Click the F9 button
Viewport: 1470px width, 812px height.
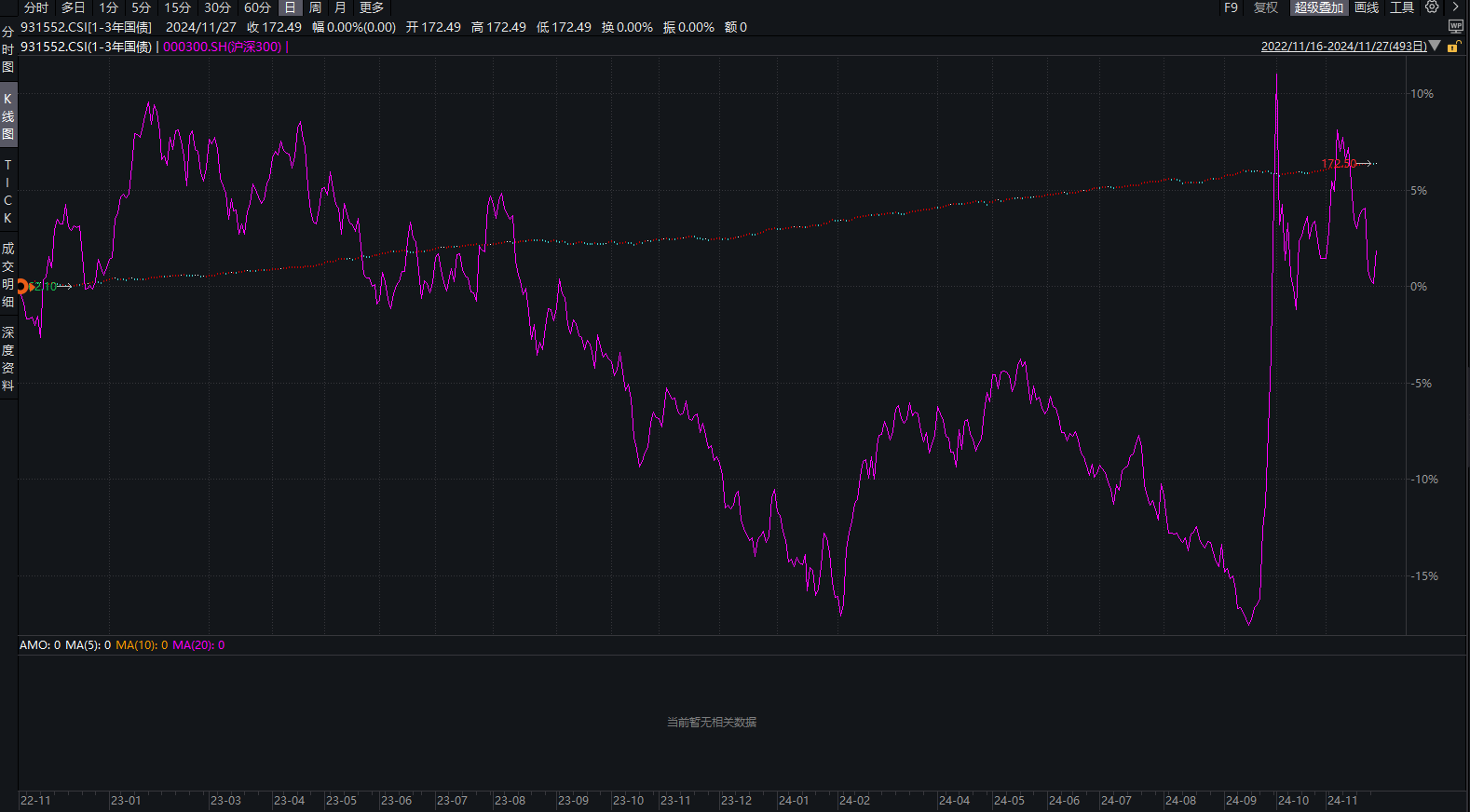pyautogui.click(x=1231, y=7)
